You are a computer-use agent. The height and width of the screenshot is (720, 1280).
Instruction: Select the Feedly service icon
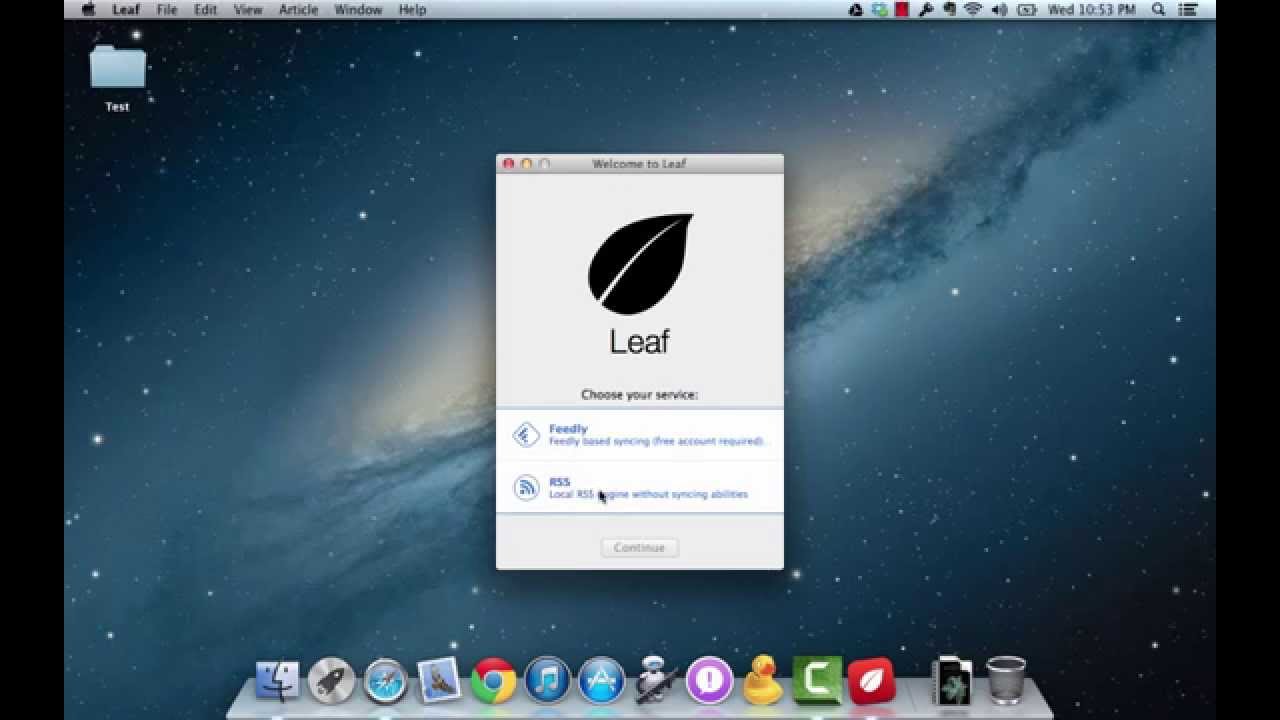[x=526, y=434]
